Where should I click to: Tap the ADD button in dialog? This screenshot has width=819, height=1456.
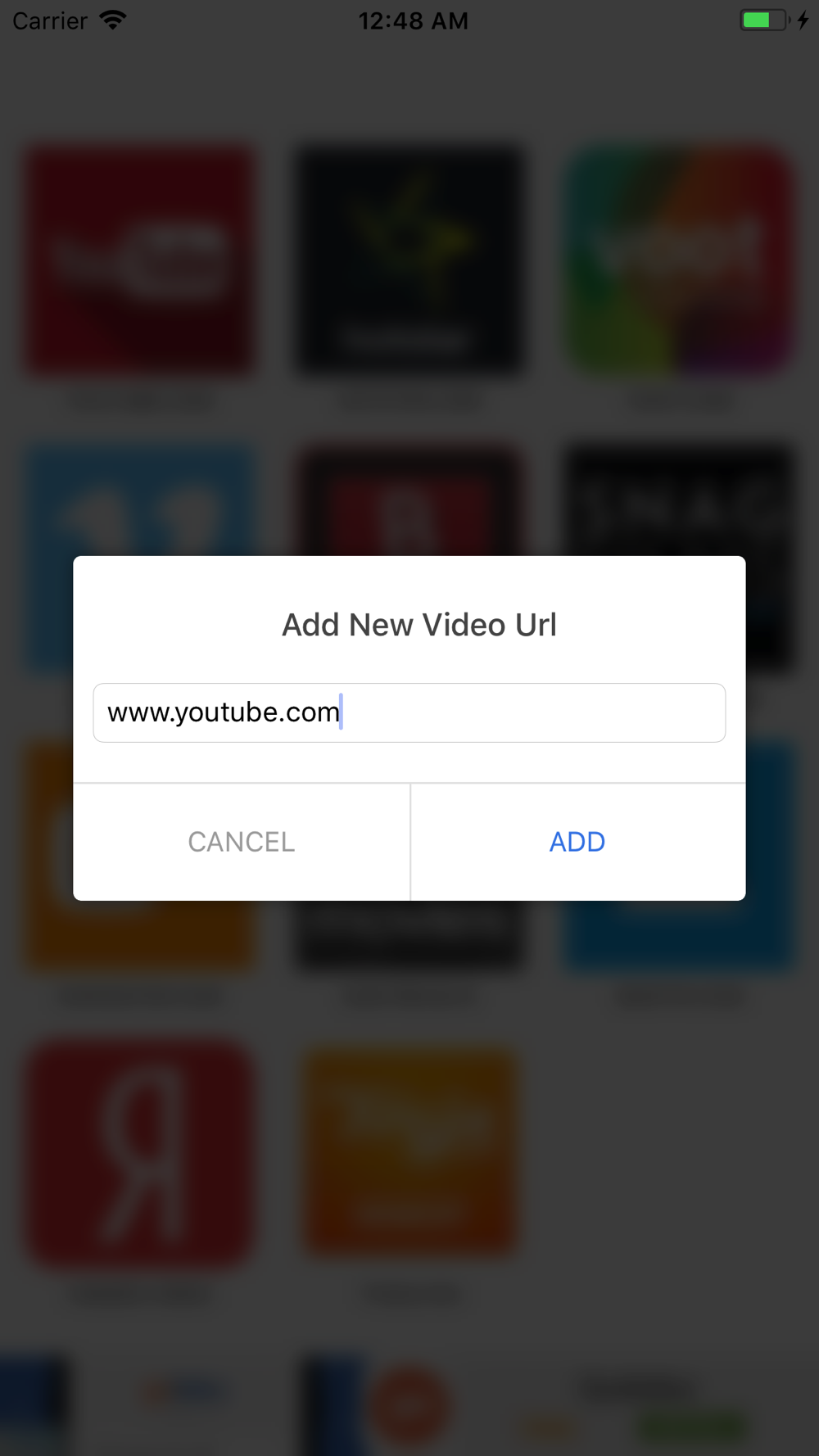click(577, 842)
